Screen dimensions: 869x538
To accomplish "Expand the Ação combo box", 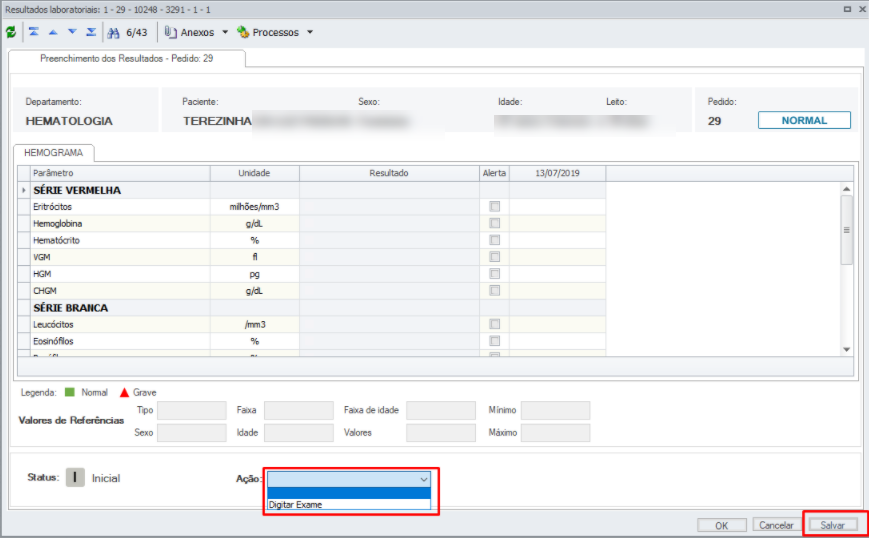I will point(424,479).
